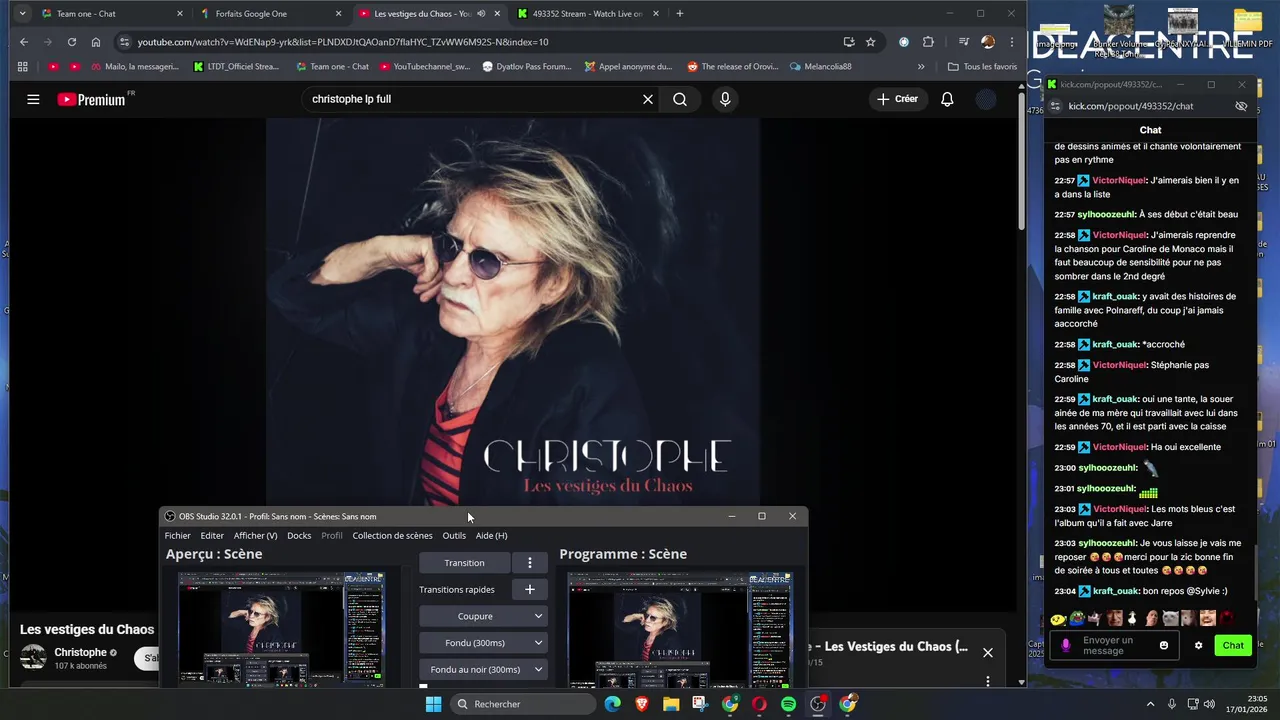This screenshot has height=720, width=1280.
Task: Open the OBS Collection de scènes menu
Action: coord(392,536)
